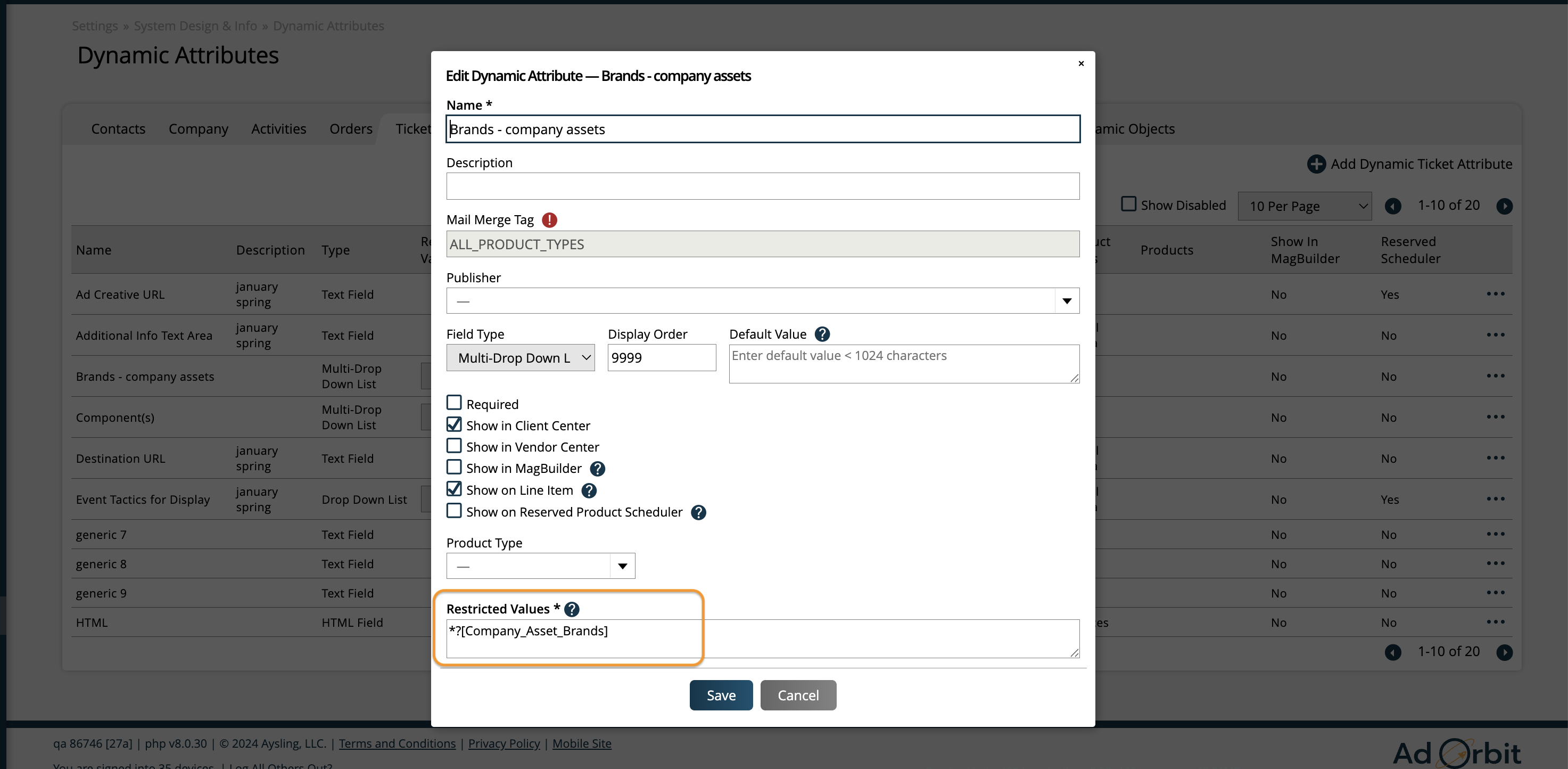Click help icon beside Show in MagBuilder
Screen dimensions: 1568x769
click(x=597, y=469)
